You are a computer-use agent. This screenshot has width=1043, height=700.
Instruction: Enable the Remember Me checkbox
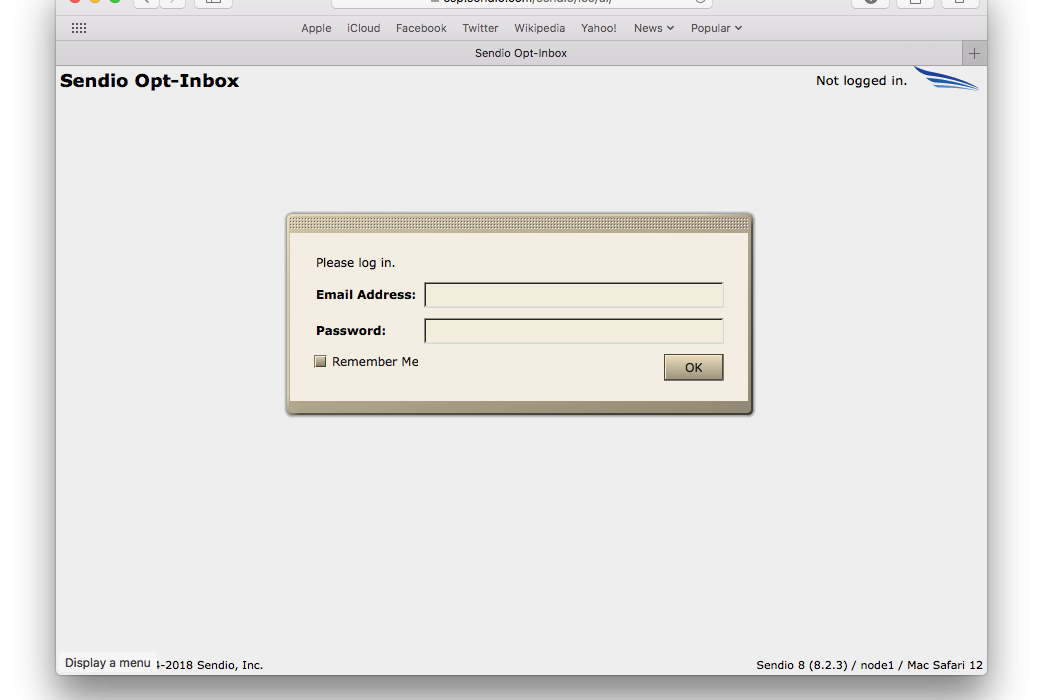pos(320,361)
